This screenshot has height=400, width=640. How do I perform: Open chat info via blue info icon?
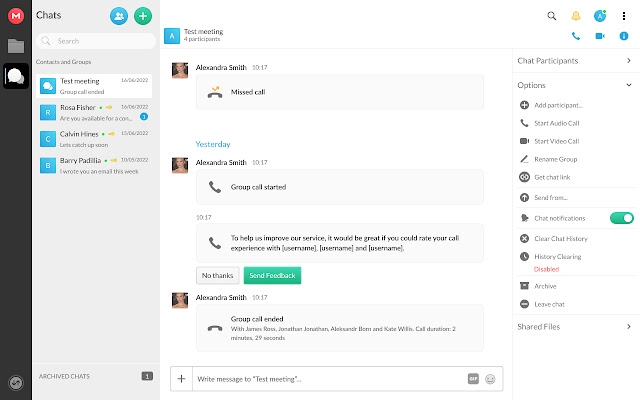pyautogui.click(x=624, y=36)
